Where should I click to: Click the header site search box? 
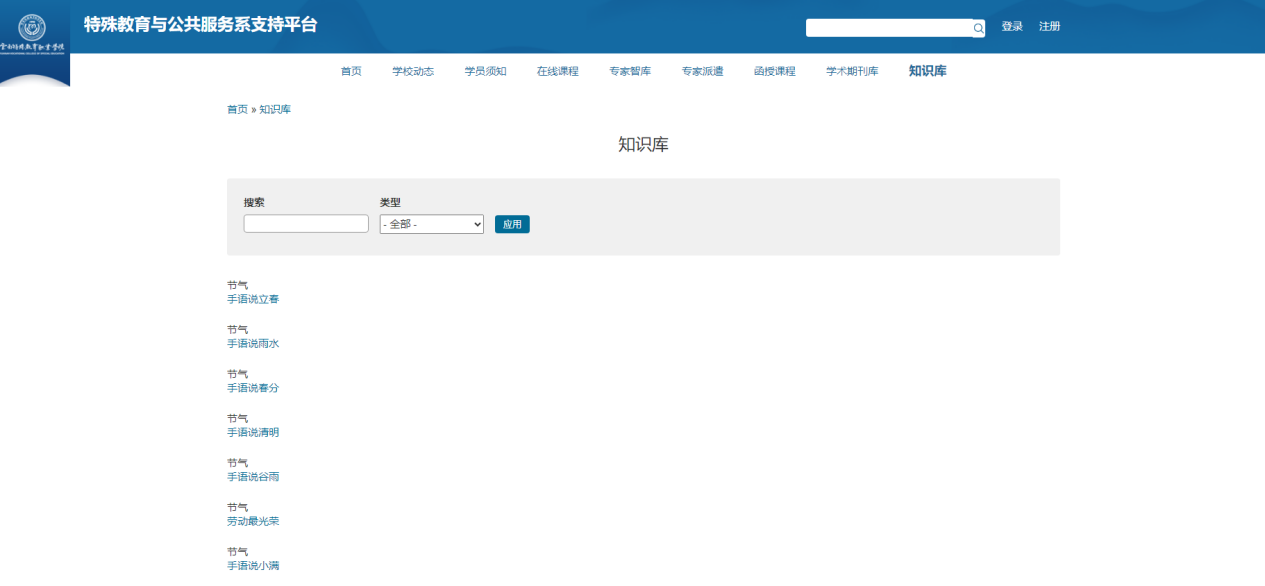pos(888,28)
